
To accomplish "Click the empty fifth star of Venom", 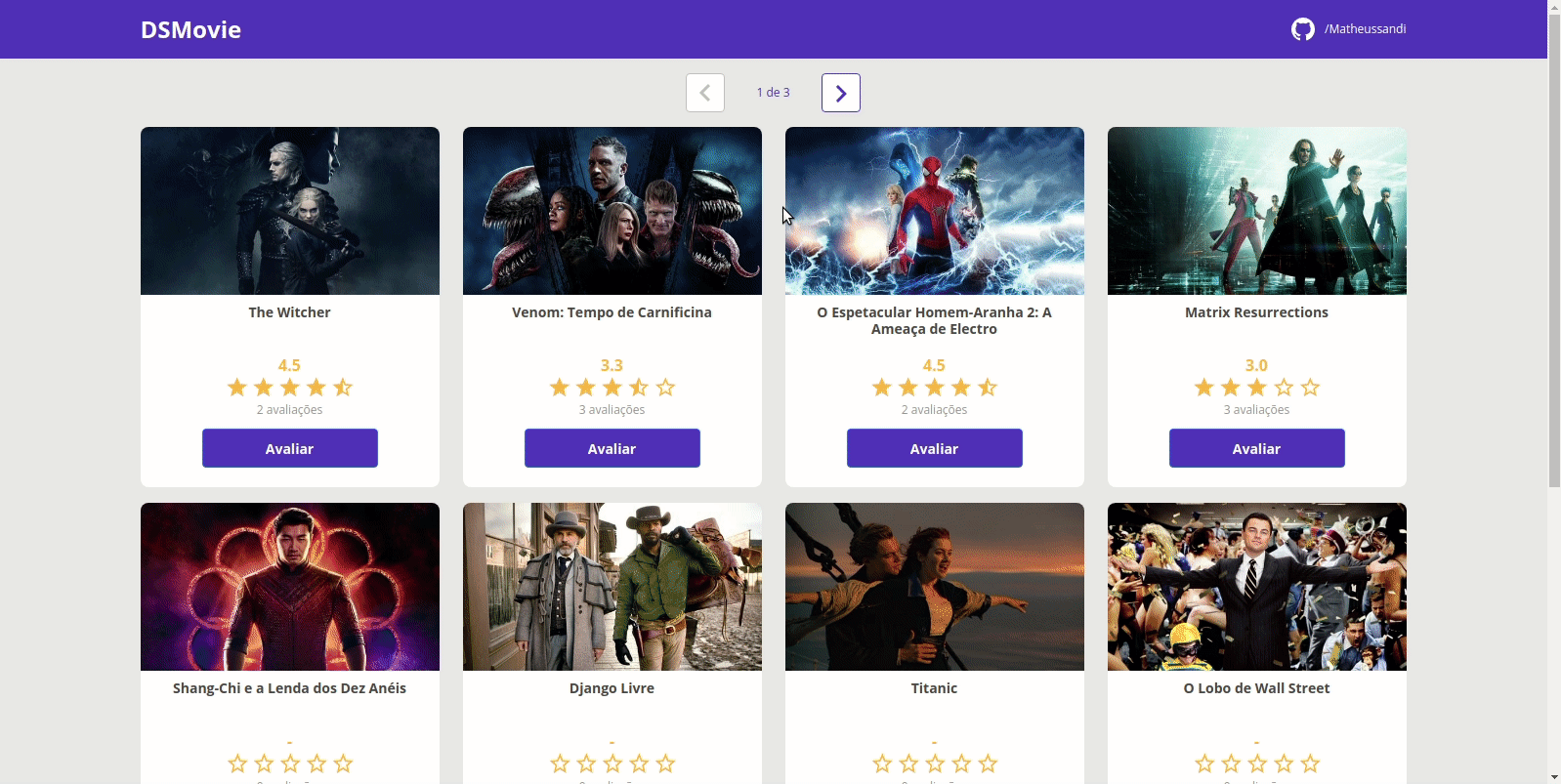I will [665, 388].
